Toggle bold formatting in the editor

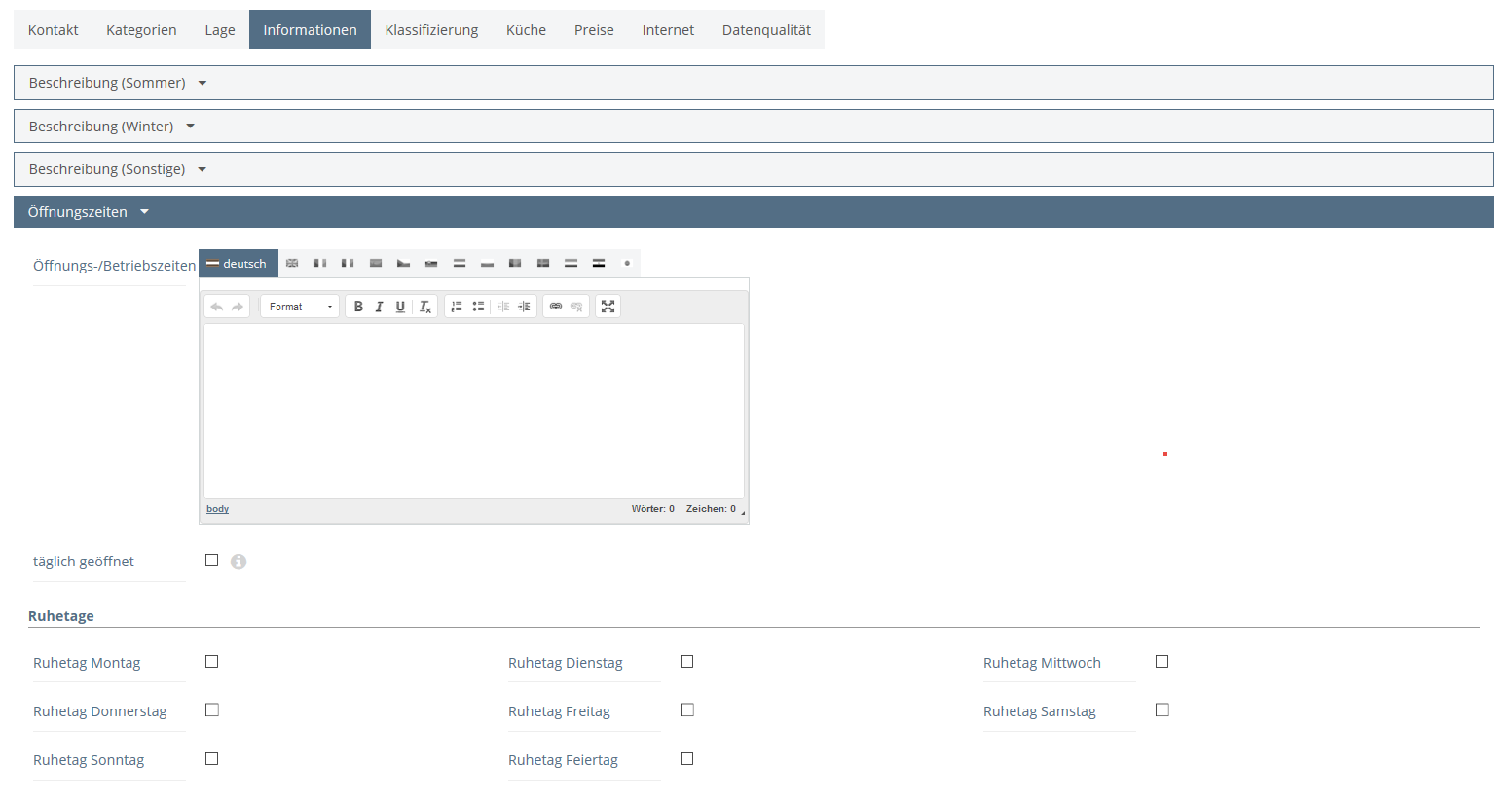pyautogui.click(x=358, y=307)
